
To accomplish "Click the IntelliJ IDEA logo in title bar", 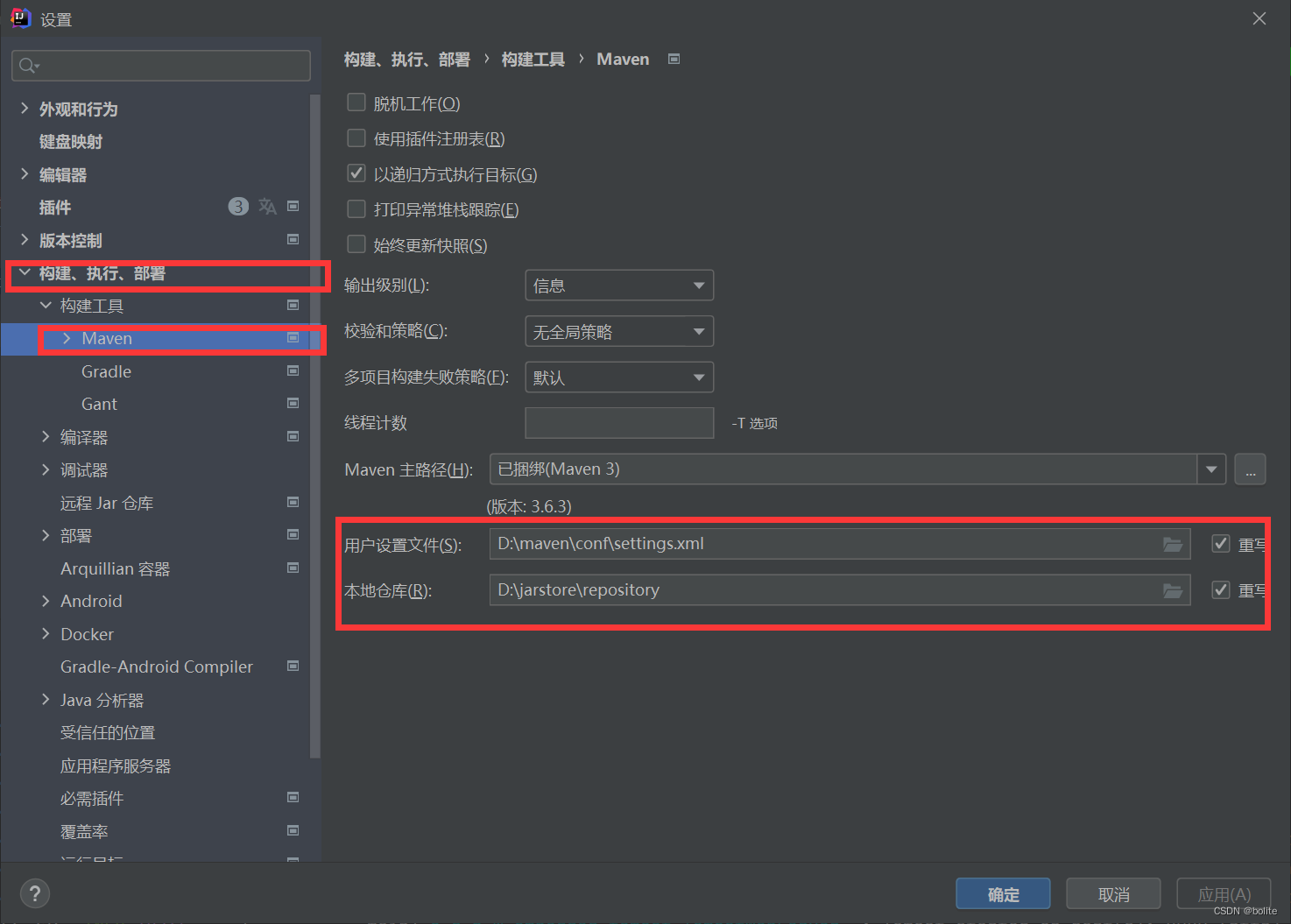I will 20,18.
